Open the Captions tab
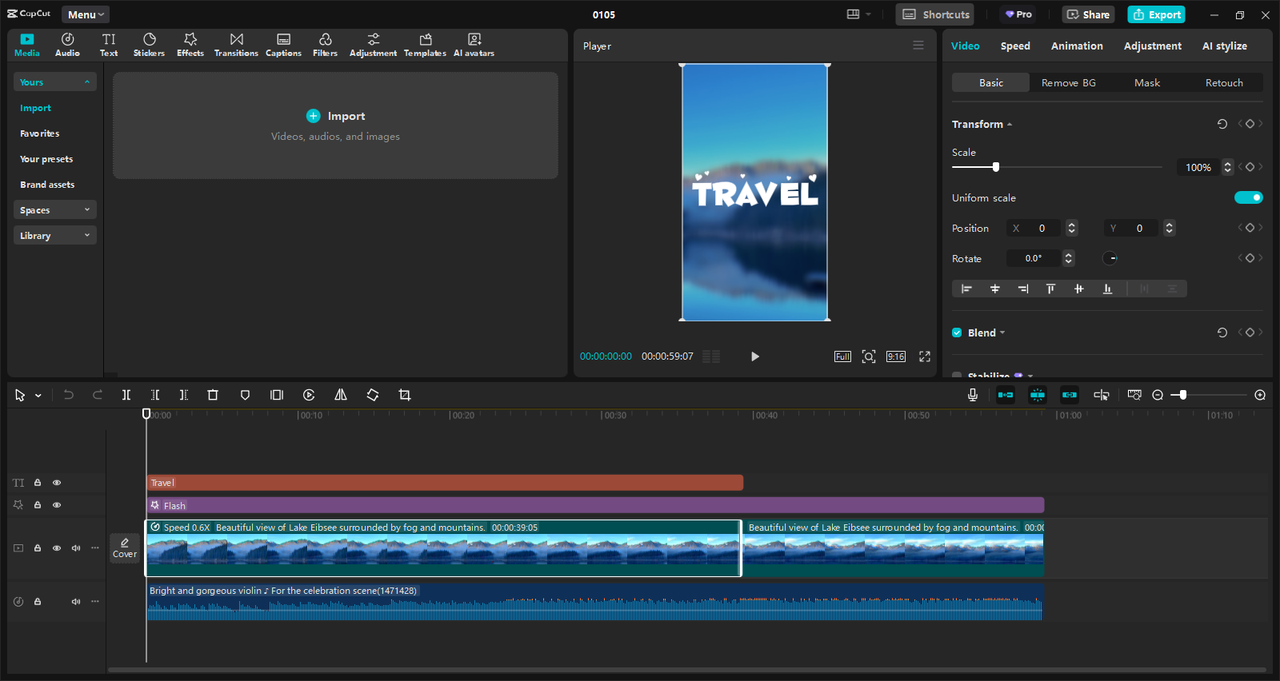This screenshot has width=1280, height=681. point(284,45)
